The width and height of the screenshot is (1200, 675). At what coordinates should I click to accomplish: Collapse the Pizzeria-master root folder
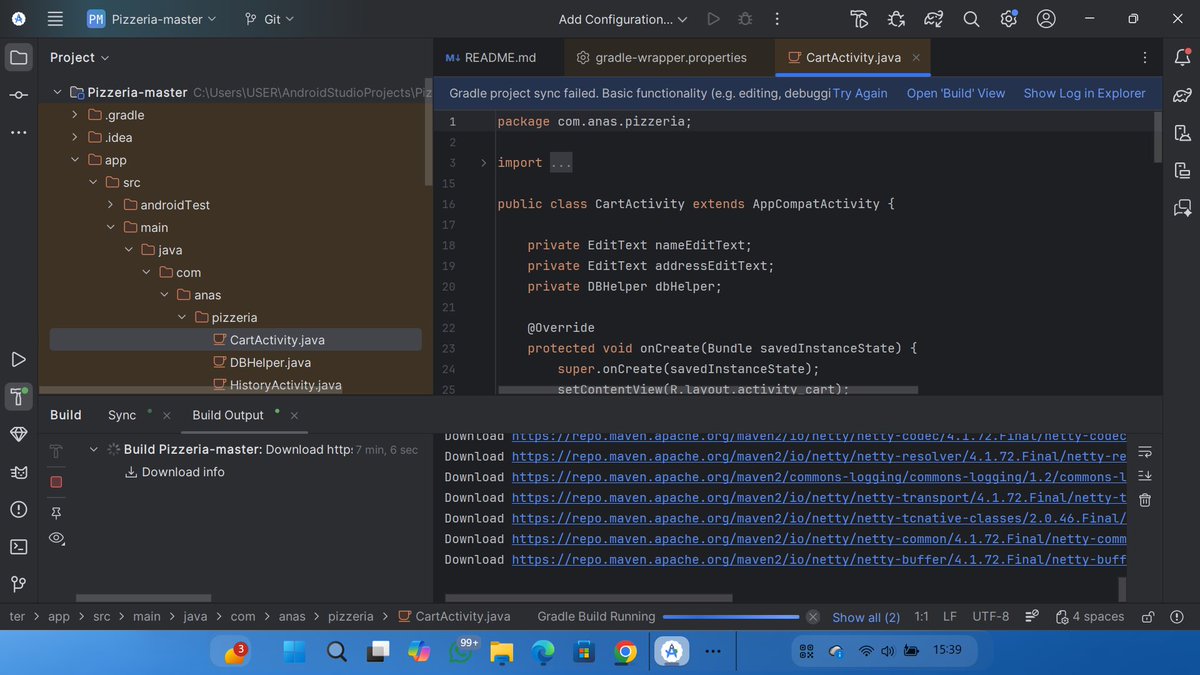[57, 92]
